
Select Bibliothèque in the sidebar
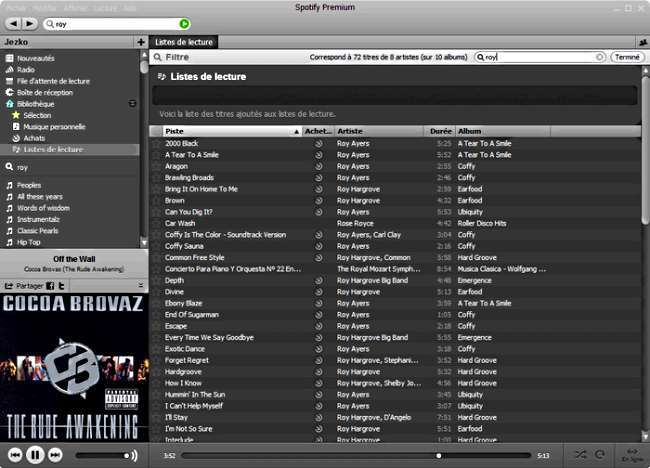pyautogui.click(x=36, y=104)
